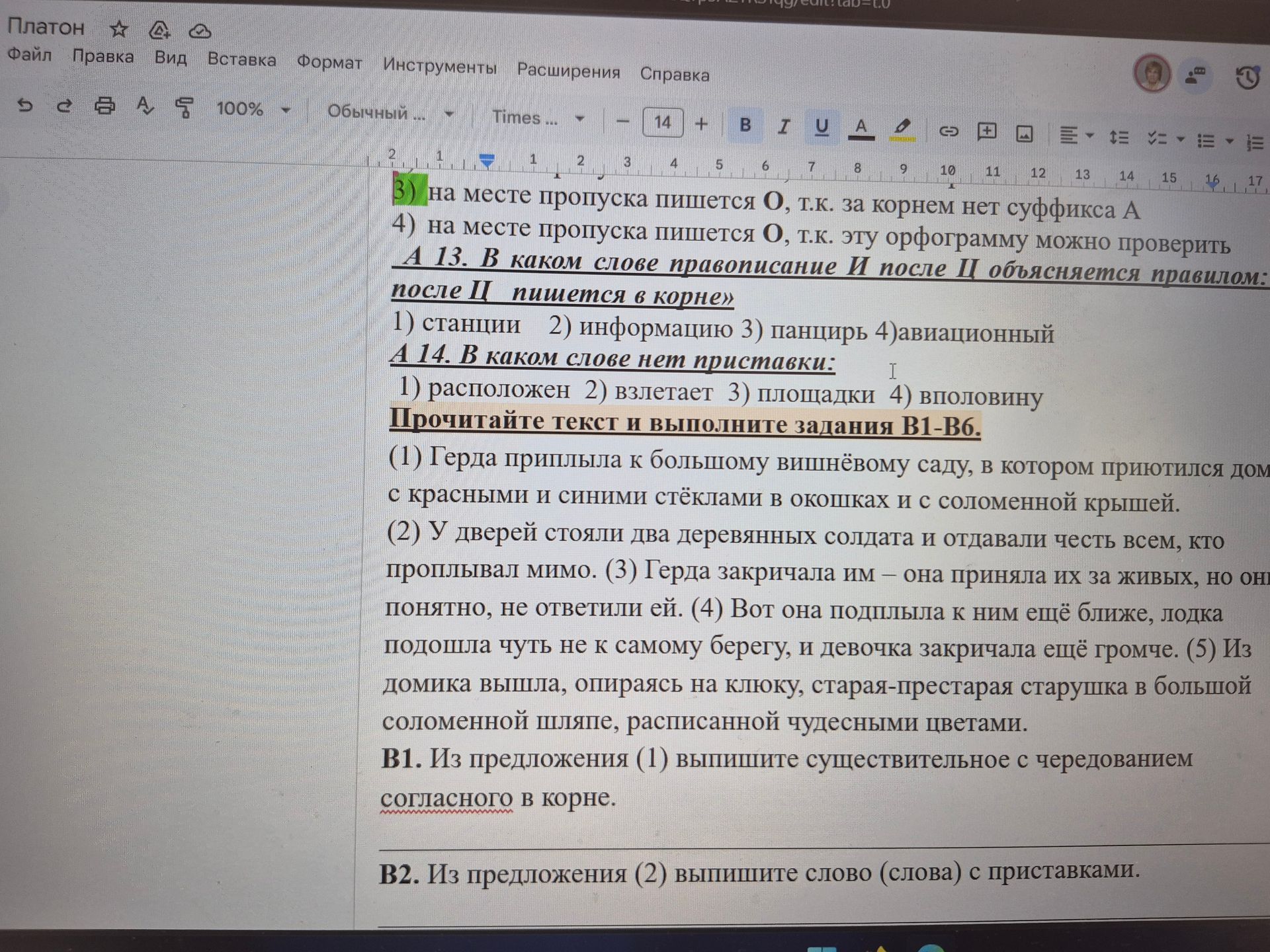Open the Правка menu
The width and height of the screenshot is (1270, 952).
coord(103,56)
